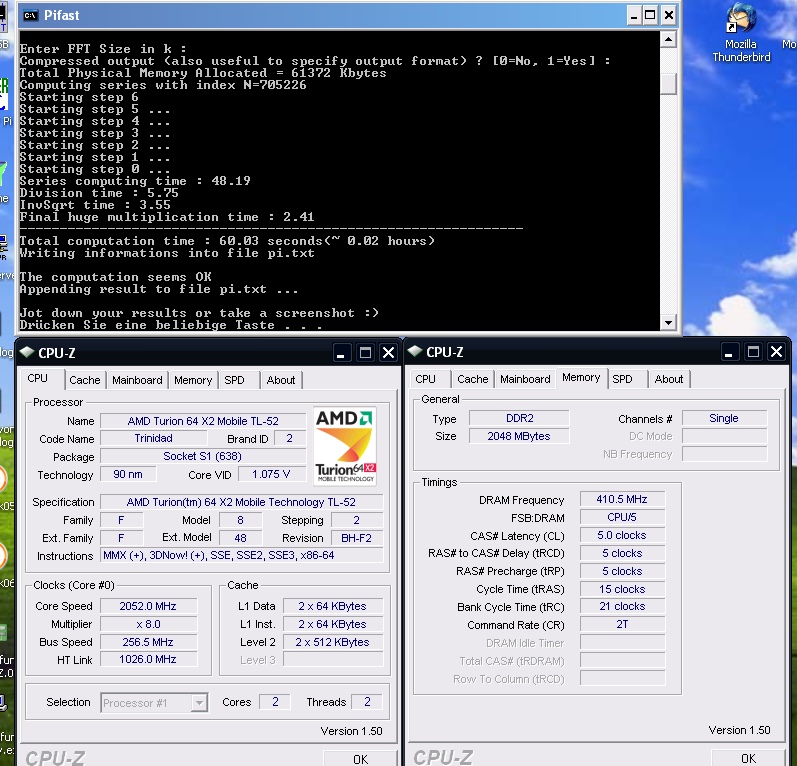Click right CPU-Z window title icon

[415, 351]
